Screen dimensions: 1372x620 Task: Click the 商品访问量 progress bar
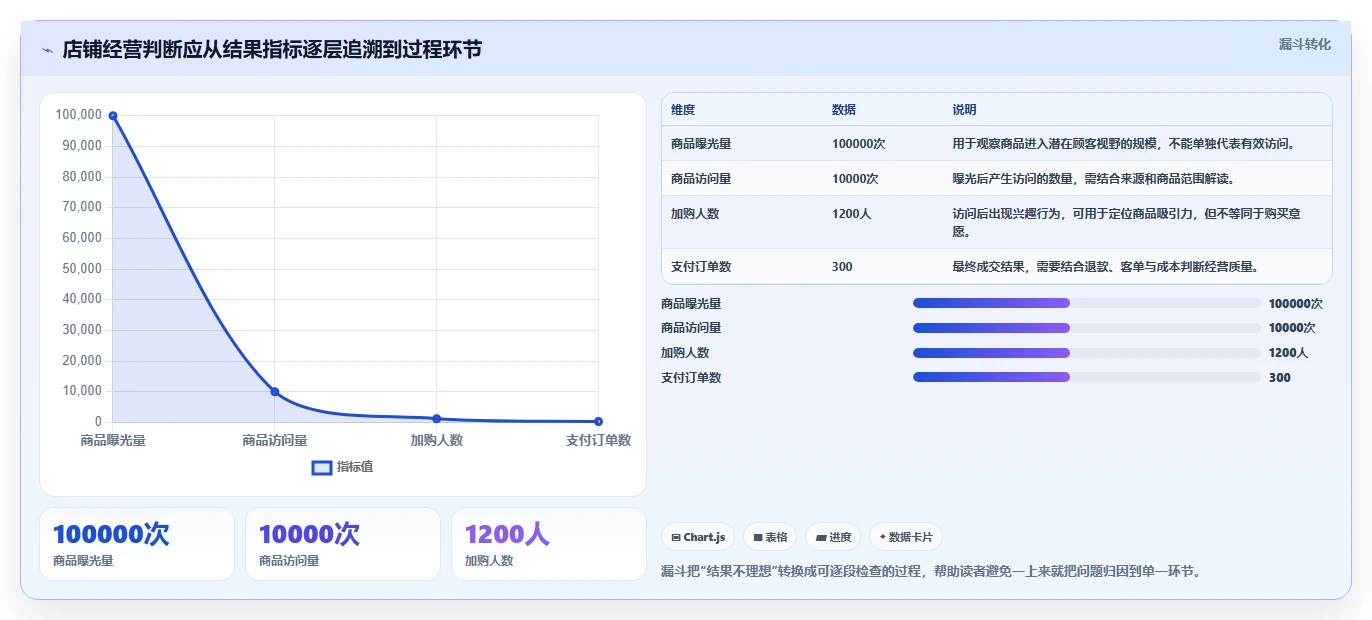pos(1087,328)
